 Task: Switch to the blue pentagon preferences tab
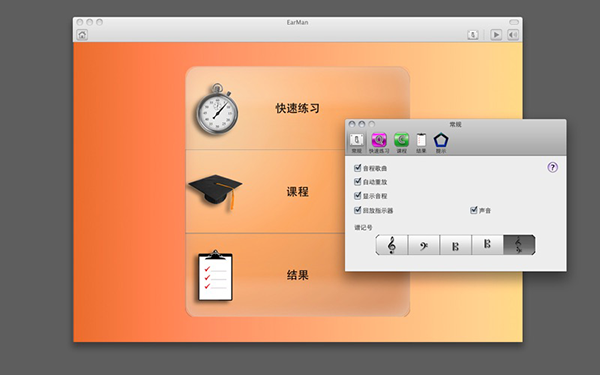(441, 143)
